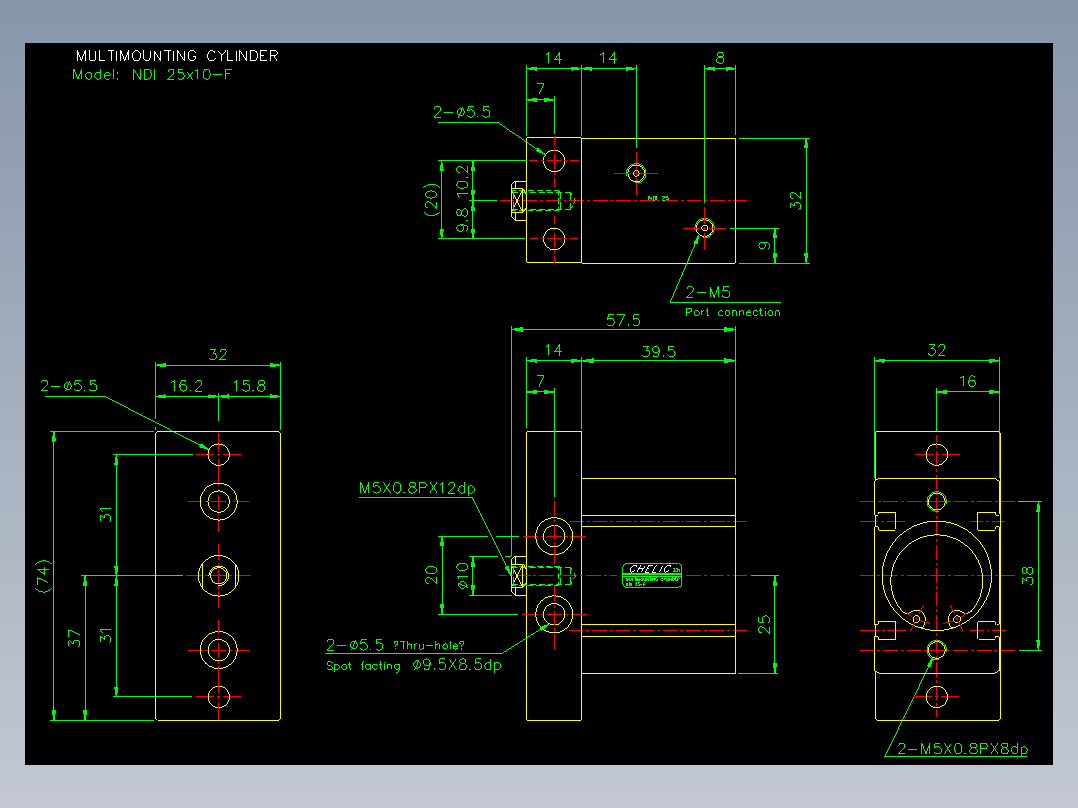Select the '2-ø5.5 ?Thru-hole?' callout
Screen dimensions: 1078x808
[x=395, y=645]
